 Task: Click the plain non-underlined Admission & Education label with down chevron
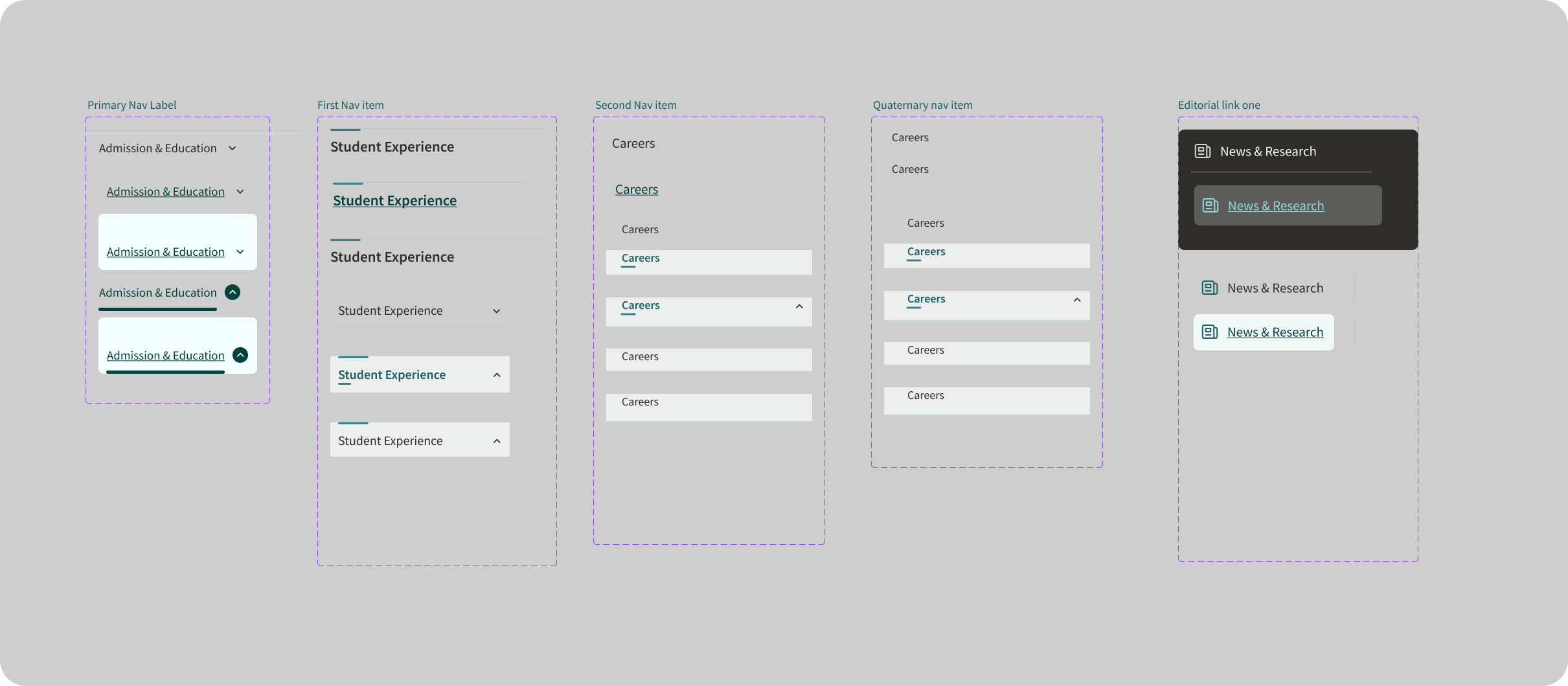(158, 148)
